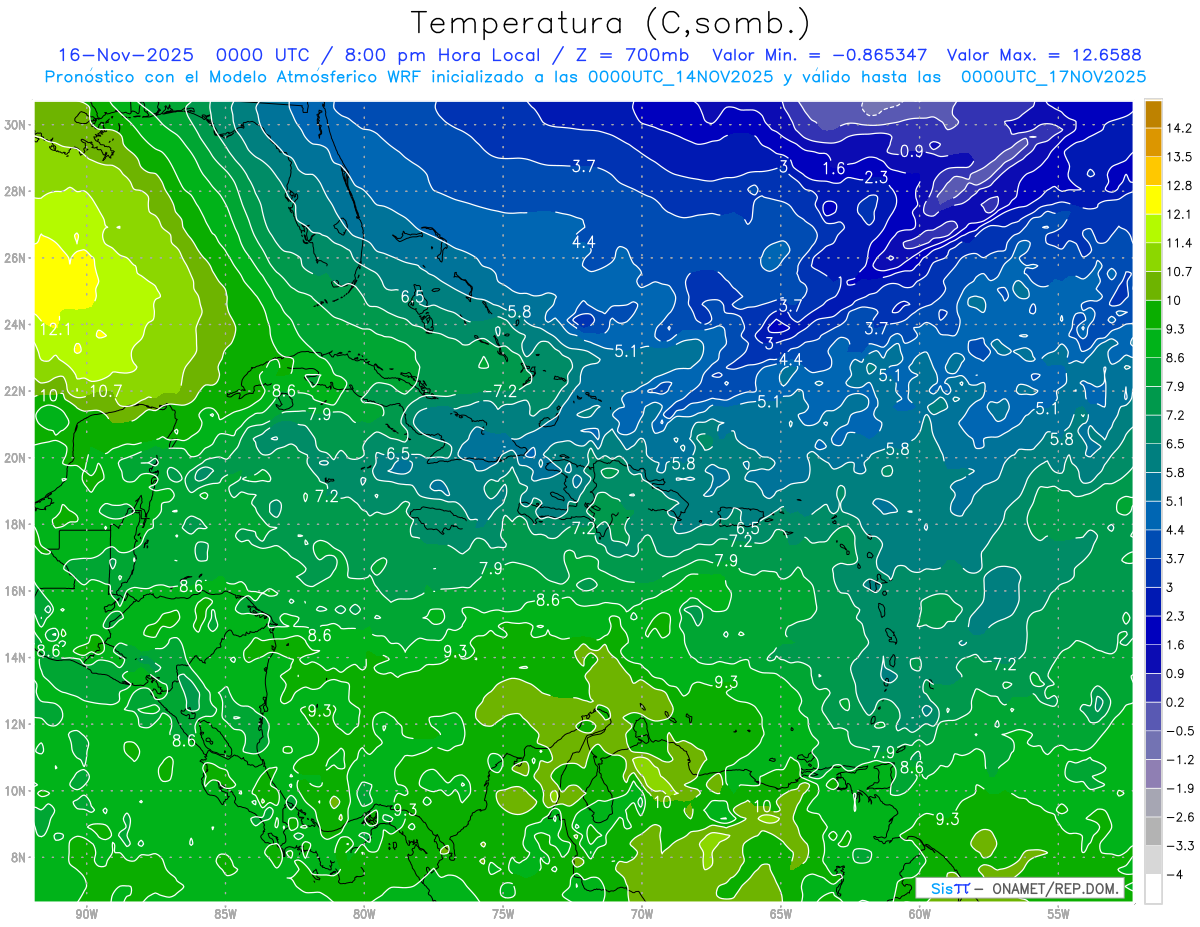Viewport: 1200px width, 927px height.
Task: Select 'Valor Max. = 12.6588' text
Action: 1044,55
